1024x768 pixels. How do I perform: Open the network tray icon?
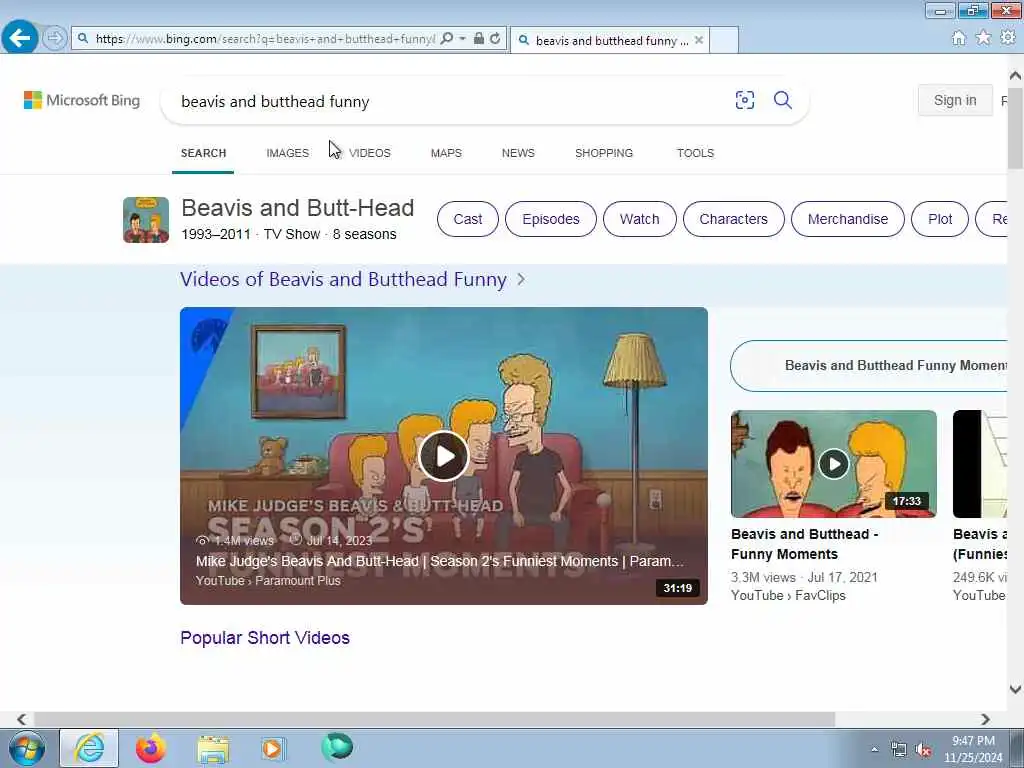click(x=899, y=750)
